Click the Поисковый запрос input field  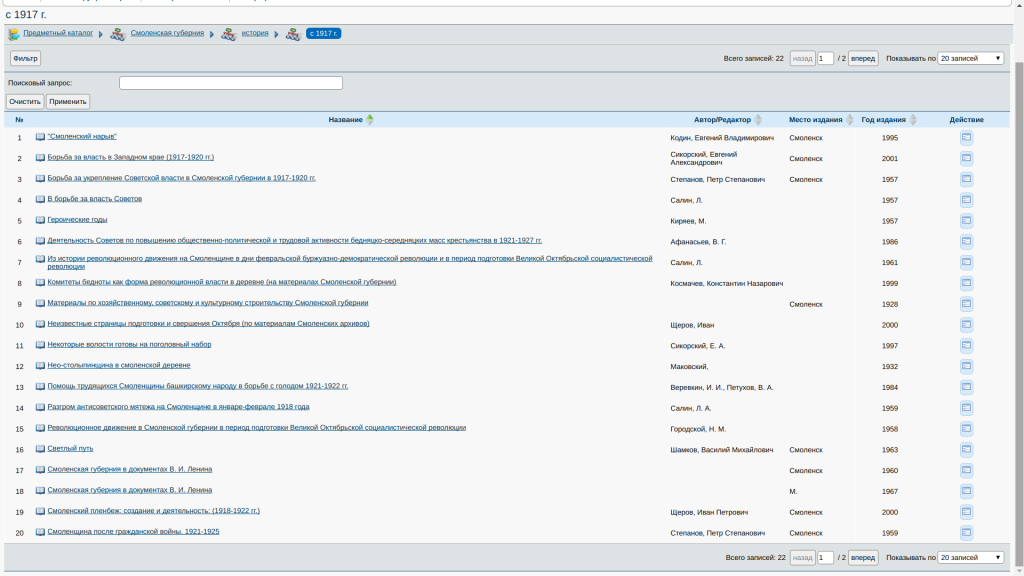tap(230, 83)
